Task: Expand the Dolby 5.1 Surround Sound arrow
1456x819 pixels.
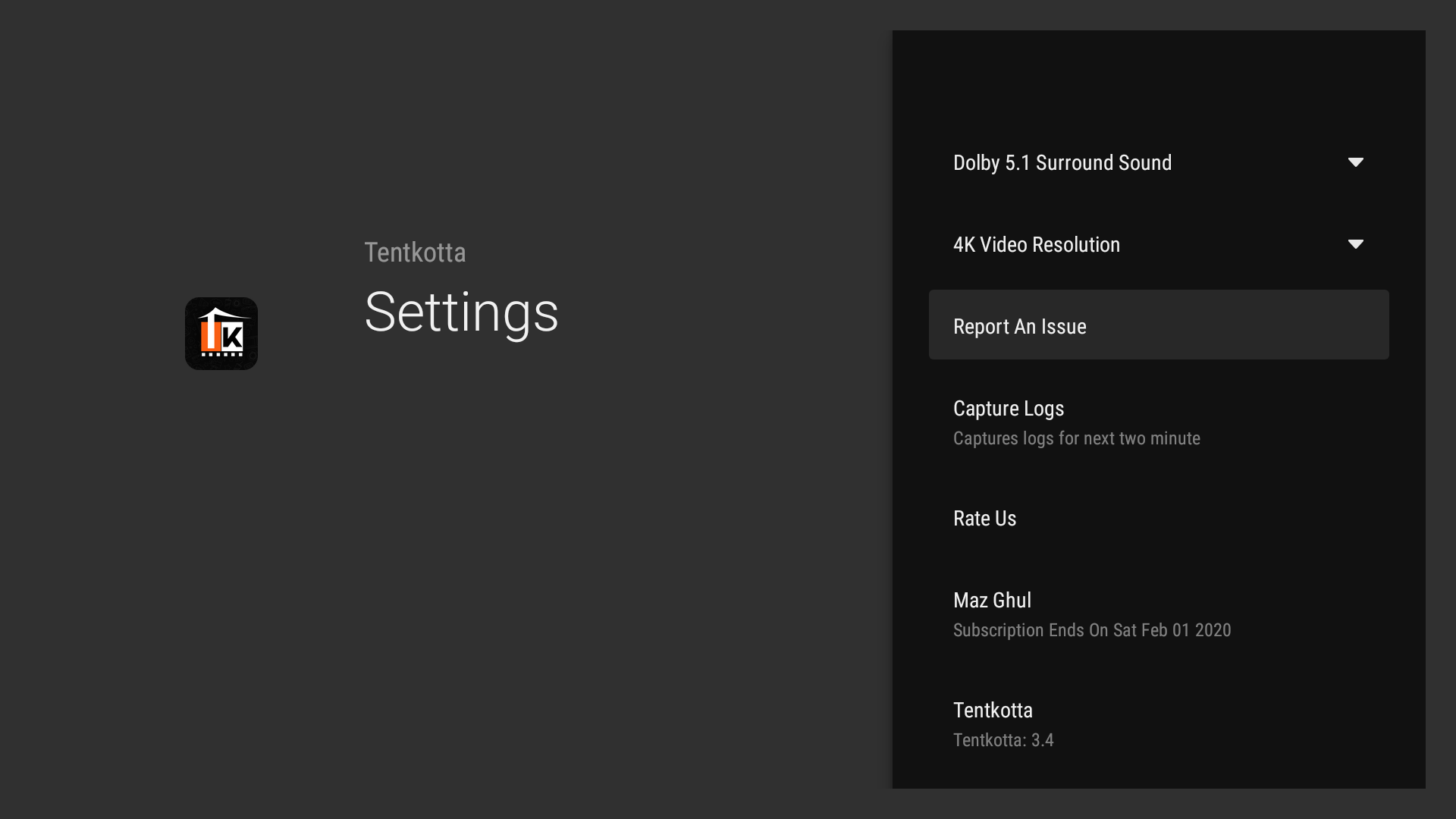Action: tap(1355, 162)
